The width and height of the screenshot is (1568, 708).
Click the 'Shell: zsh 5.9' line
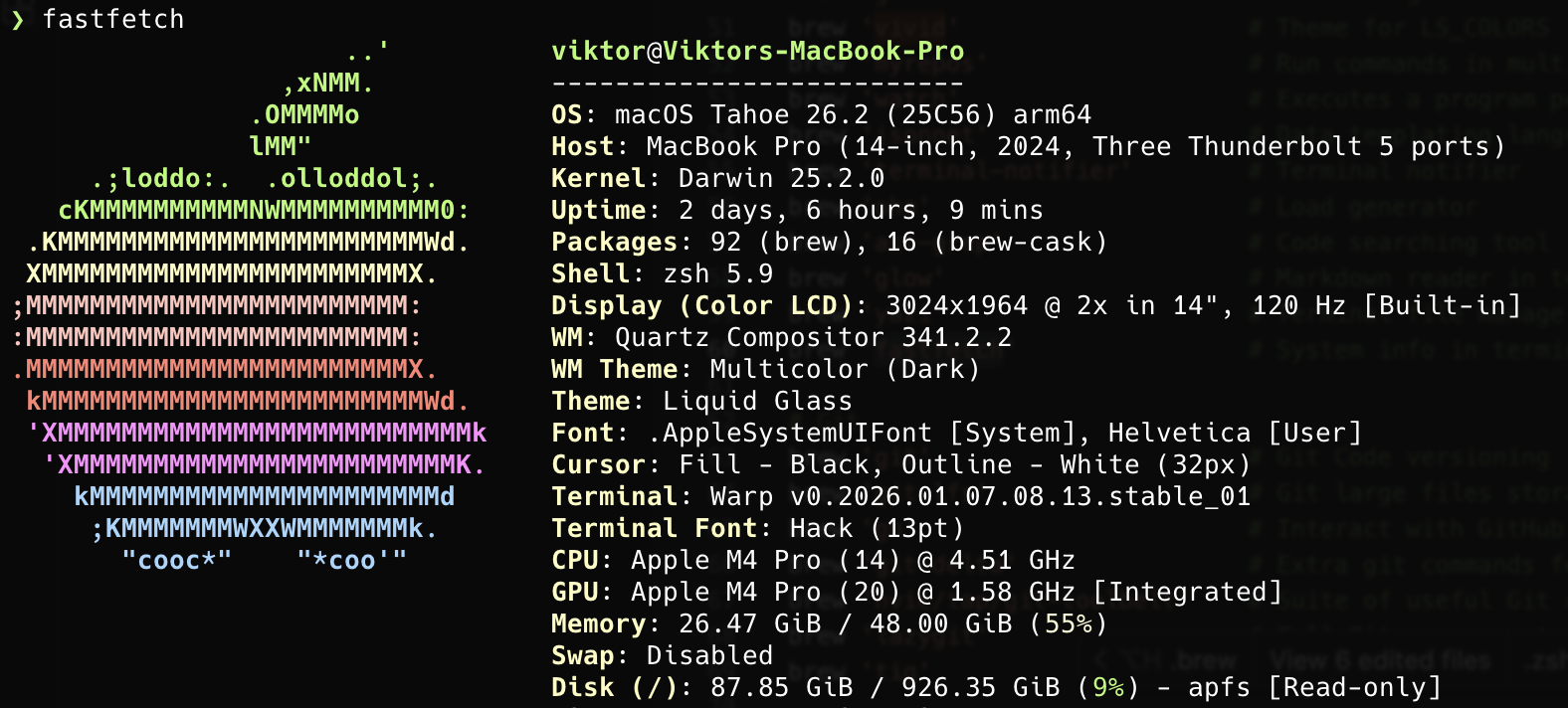[x=663, y=273]
